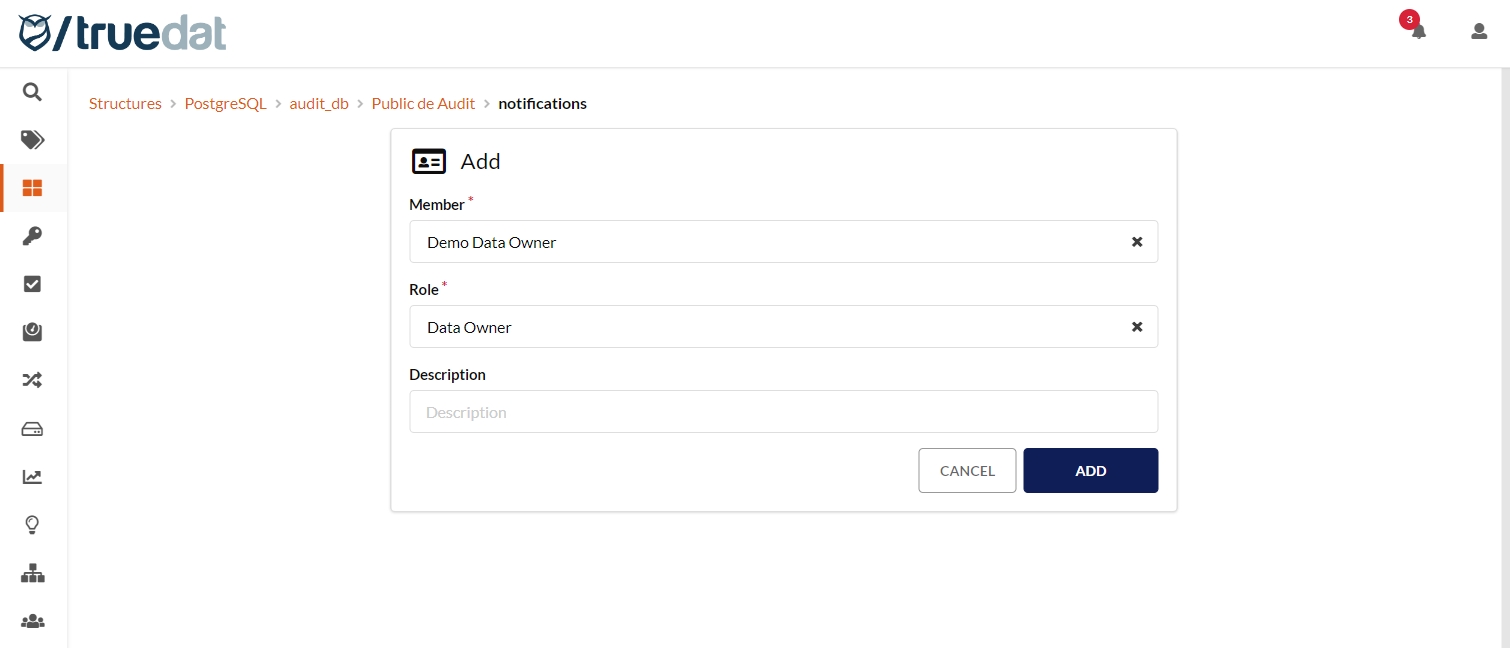Select the orange grid structures icon
Viewport: 1510px width, 648px height.
[x=32, y=188]
